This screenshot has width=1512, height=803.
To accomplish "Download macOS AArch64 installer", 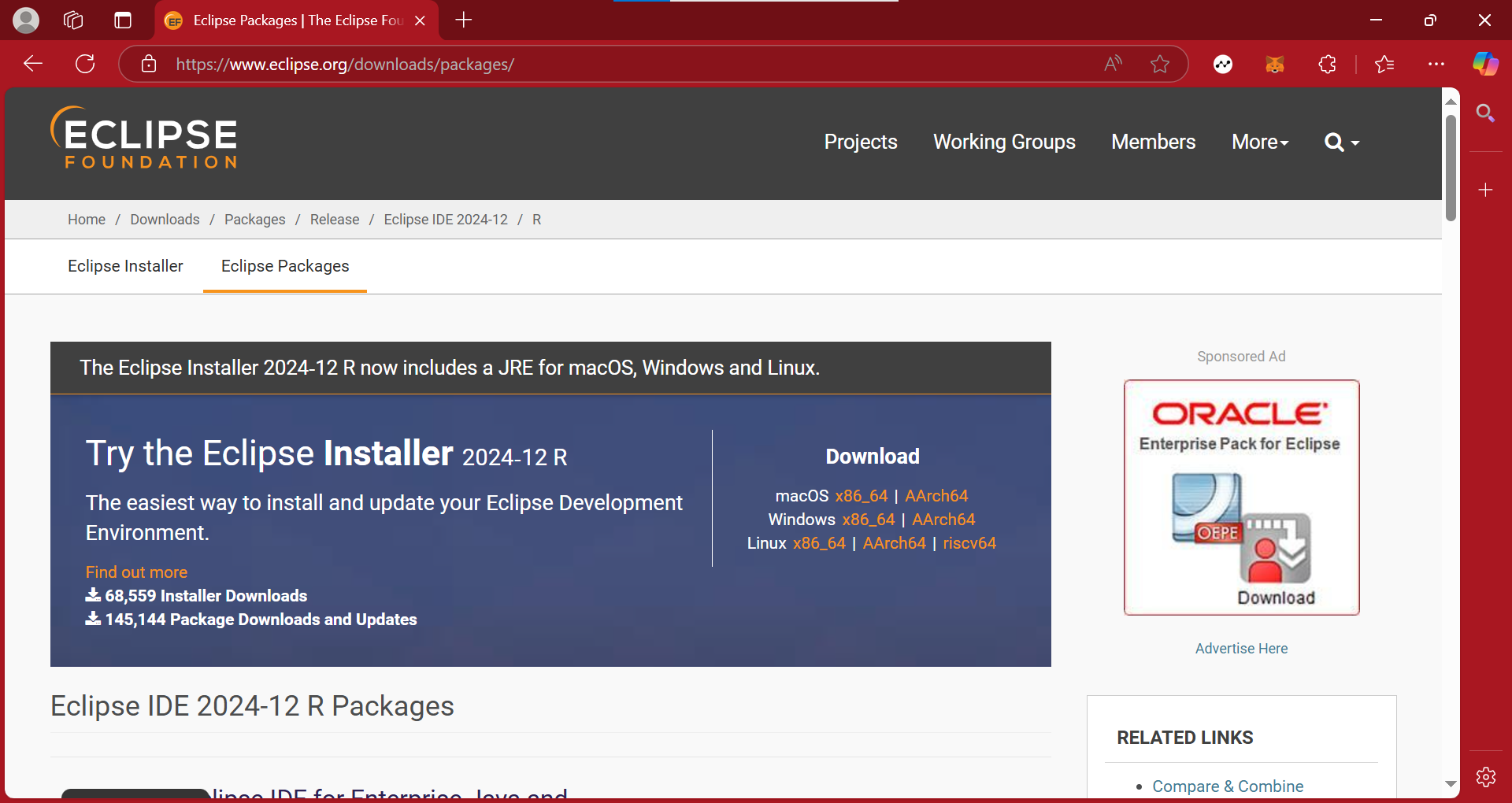I will 936,496.
